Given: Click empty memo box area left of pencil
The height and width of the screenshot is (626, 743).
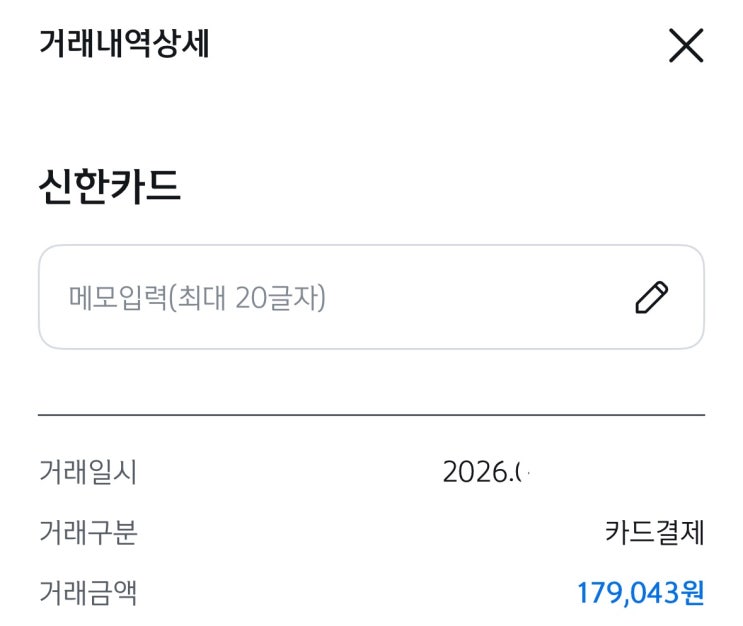Looking at the screenshot, I should pyautogui.click(x=479, y=297).
